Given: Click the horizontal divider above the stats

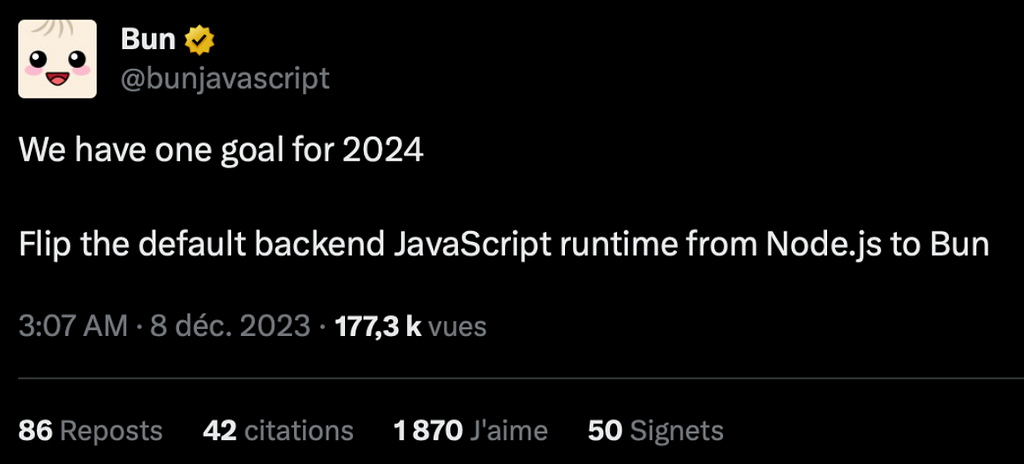Looking at the screenshot, I should tap(521, 378).
